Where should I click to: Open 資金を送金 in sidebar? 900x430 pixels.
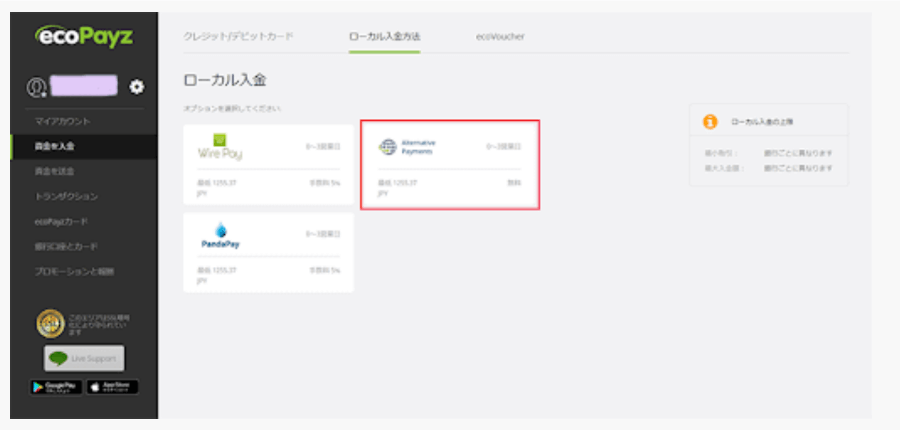(x=54, y=171)
